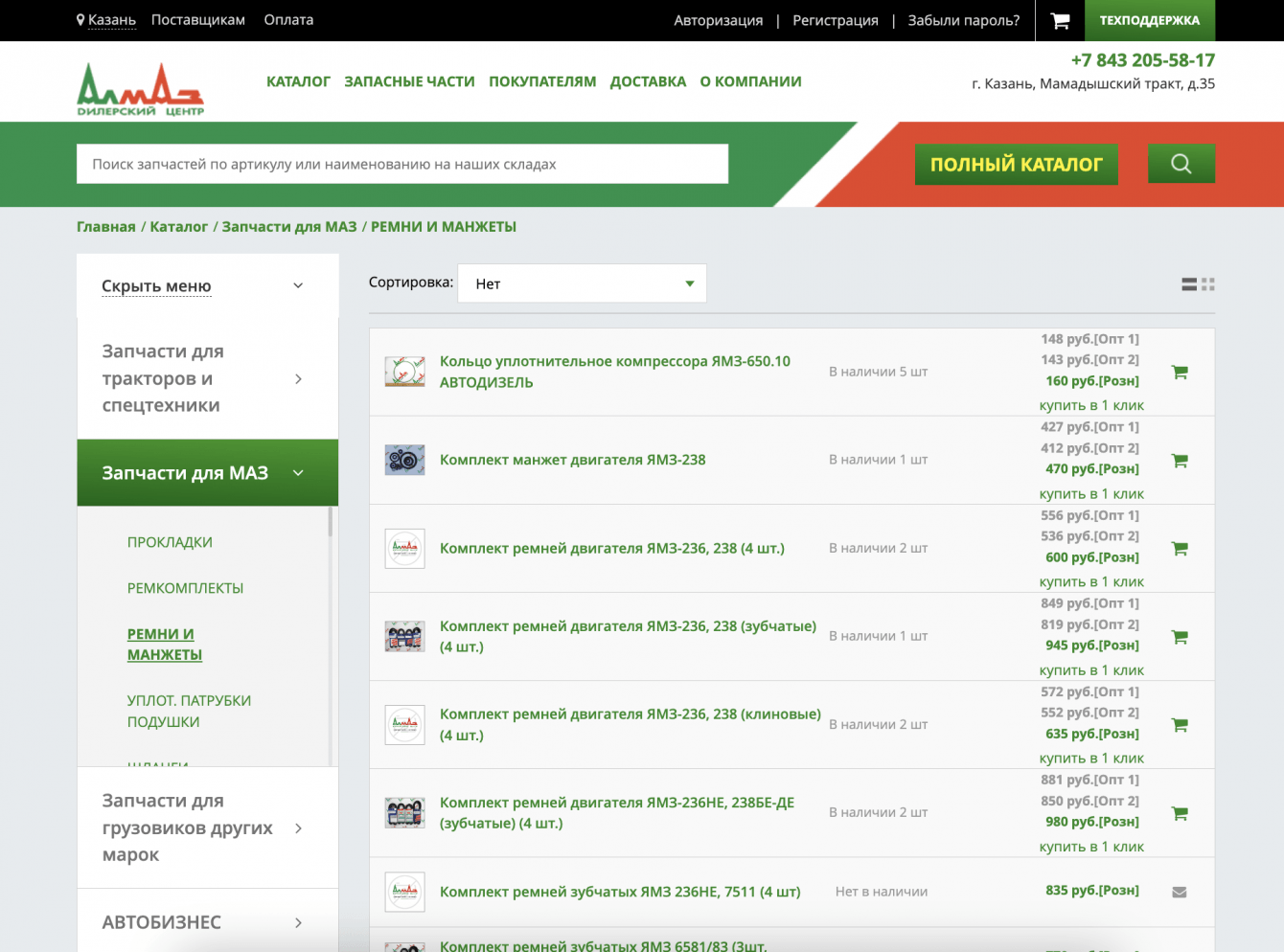
Task: Open thumbnail of ремней зубчатых ЯМЗ 236НЕ, 7511
Action: tap(404, 892)
